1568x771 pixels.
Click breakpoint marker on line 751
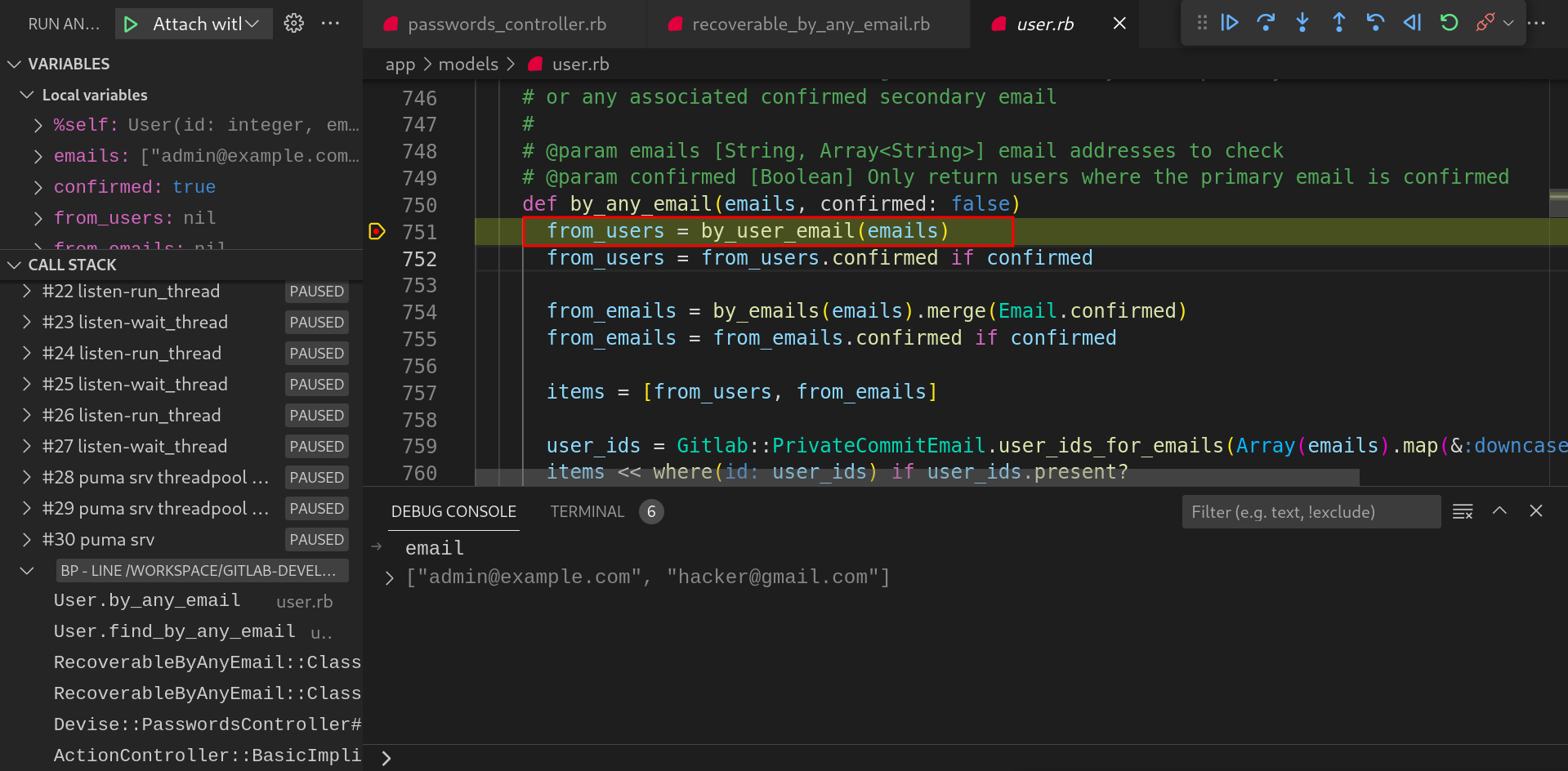(x=377, y=232)
